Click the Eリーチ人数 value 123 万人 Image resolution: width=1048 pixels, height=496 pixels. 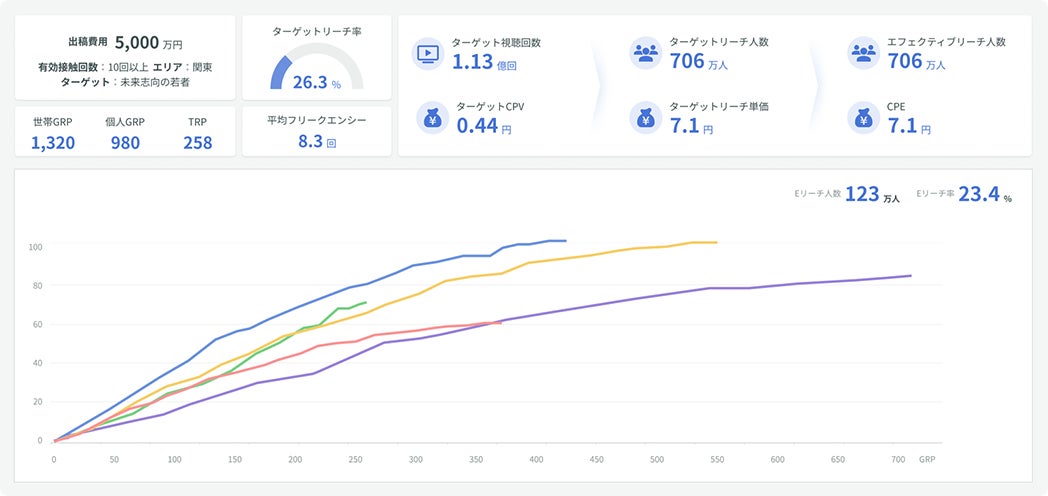(x=871, y=195)
